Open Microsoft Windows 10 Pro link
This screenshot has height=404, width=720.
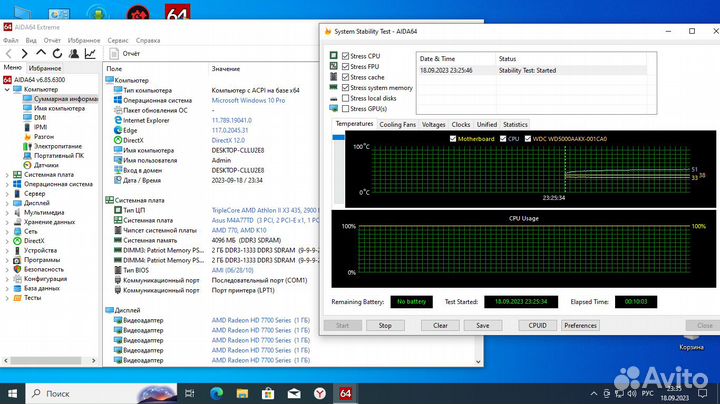pos(248,100)
